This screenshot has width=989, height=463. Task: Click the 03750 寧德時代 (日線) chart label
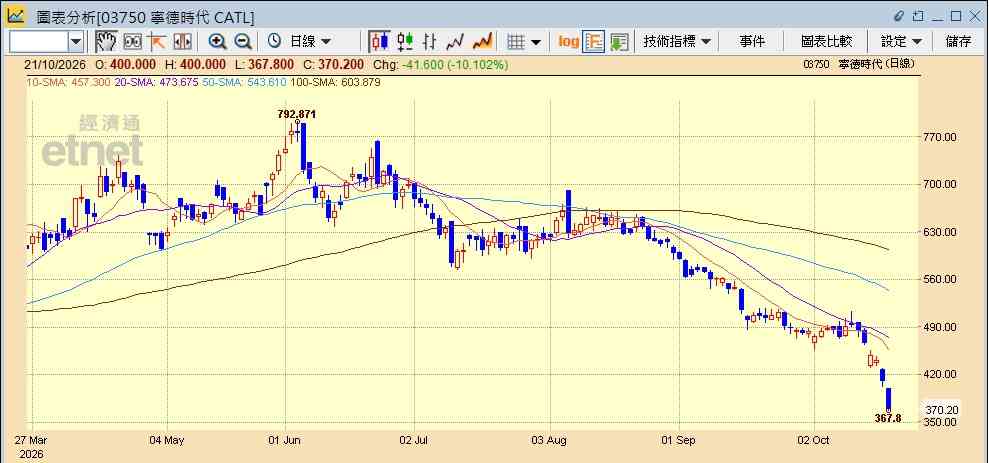click(859, 64)
